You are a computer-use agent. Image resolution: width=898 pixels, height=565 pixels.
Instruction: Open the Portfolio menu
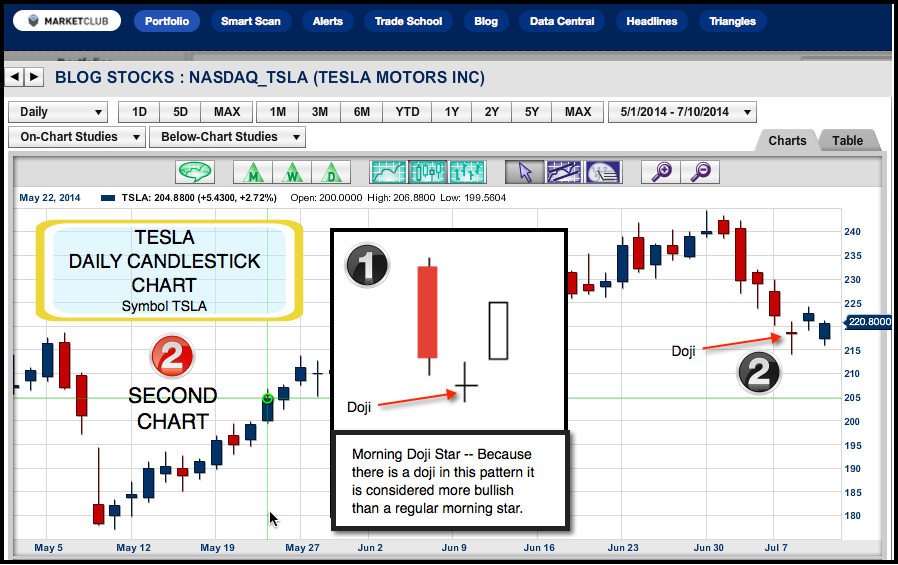click(167, 21)
